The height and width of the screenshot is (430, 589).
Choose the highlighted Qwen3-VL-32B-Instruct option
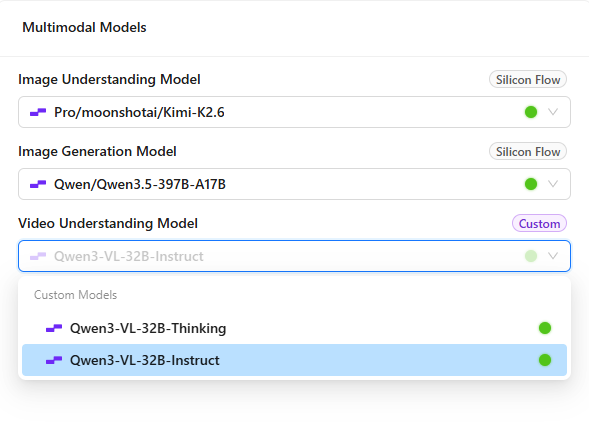click(x=294, y=360)
